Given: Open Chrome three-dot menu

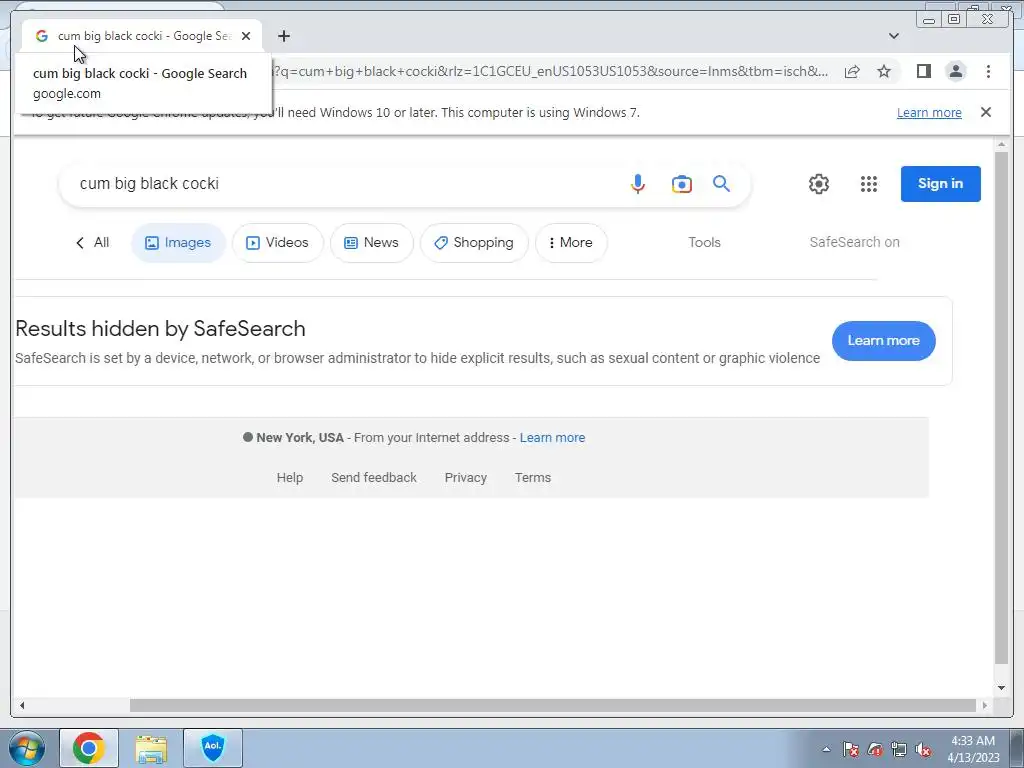Looking at the screenshot, I should [x=988, y=71].
